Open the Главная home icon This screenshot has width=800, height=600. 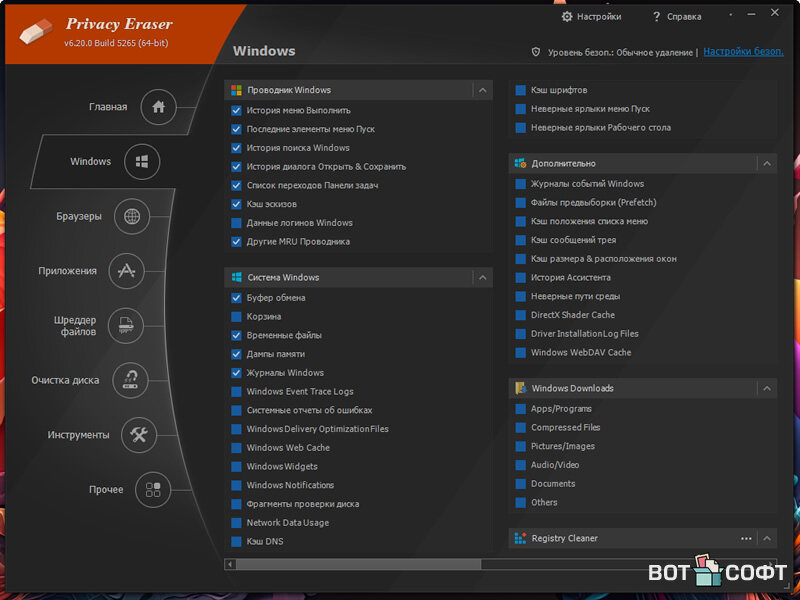[x=158, y=107]
